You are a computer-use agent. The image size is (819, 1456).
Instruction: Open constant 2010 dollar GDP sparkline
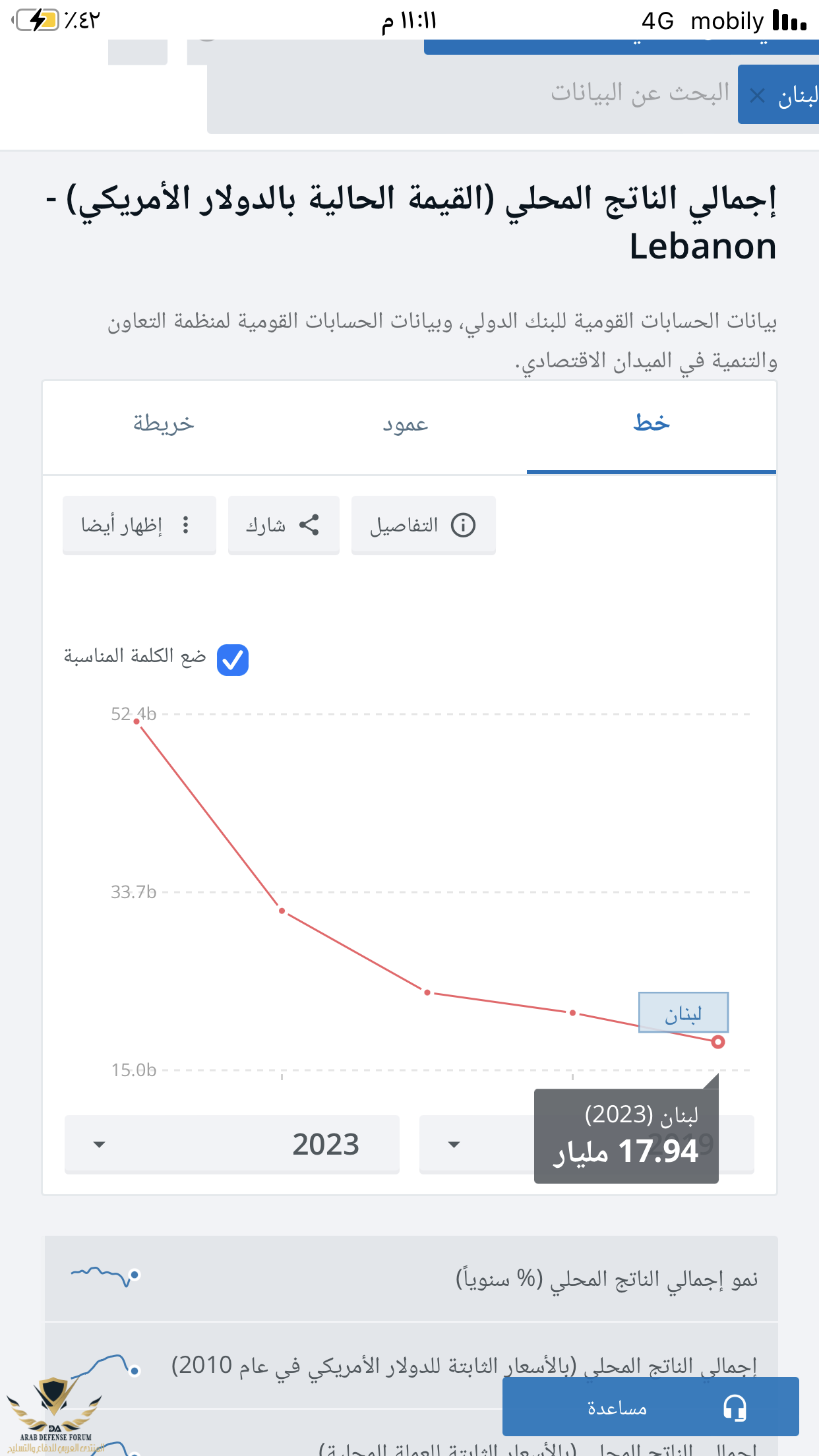click(x=106, y=1366)
